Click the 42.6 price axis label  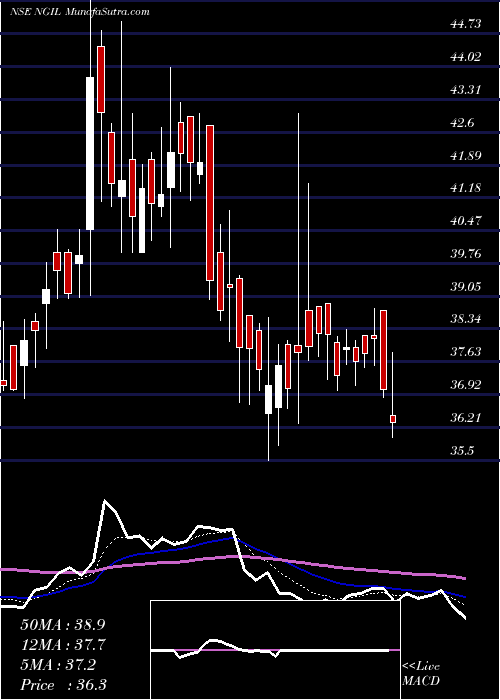pos(463,123)
